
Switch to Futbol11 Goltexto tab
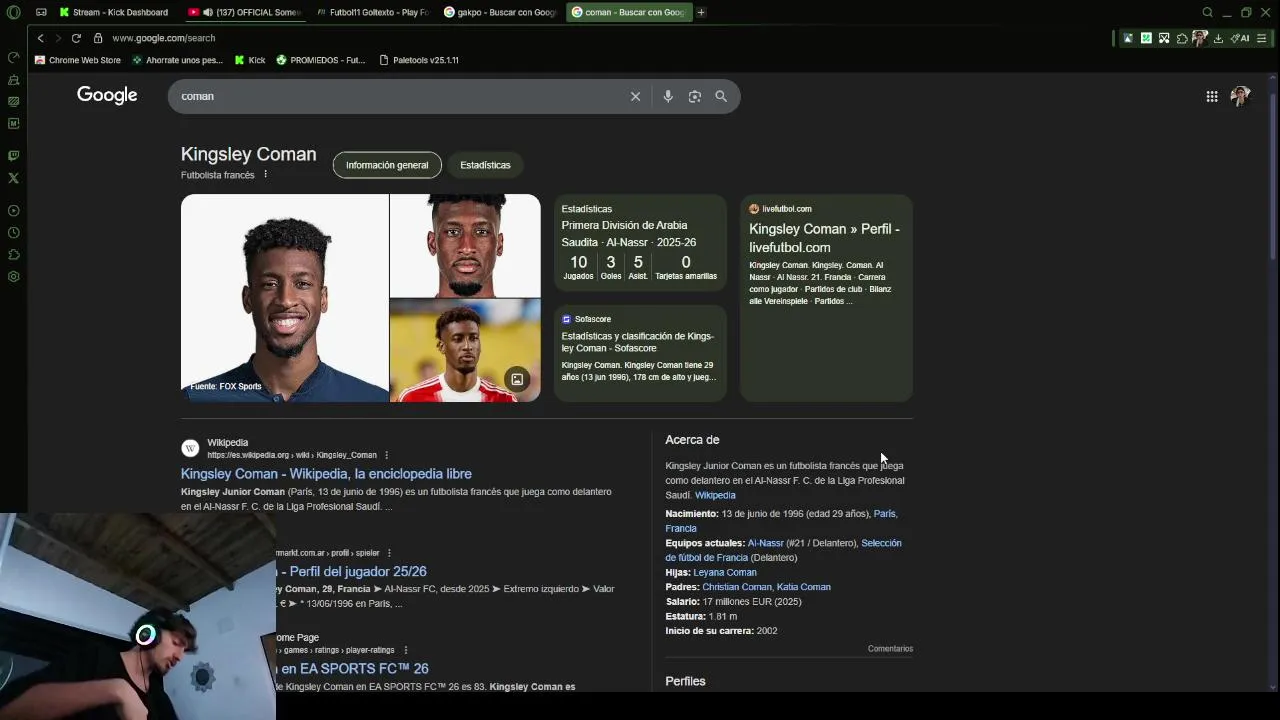pos(371,12)
